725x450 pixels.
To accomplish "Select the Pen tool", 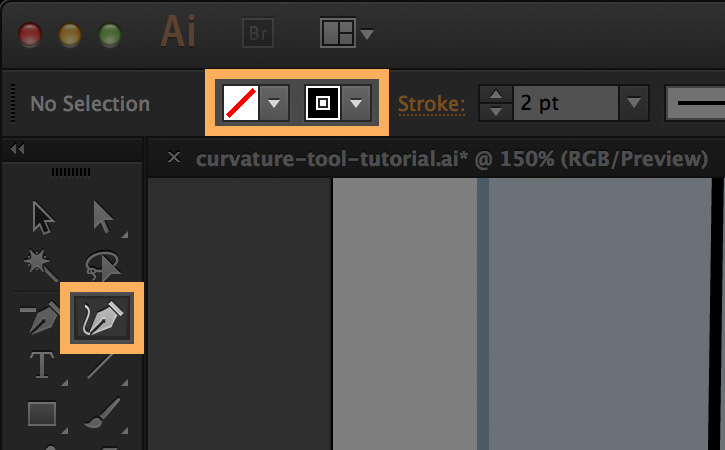I will point(42,320).
